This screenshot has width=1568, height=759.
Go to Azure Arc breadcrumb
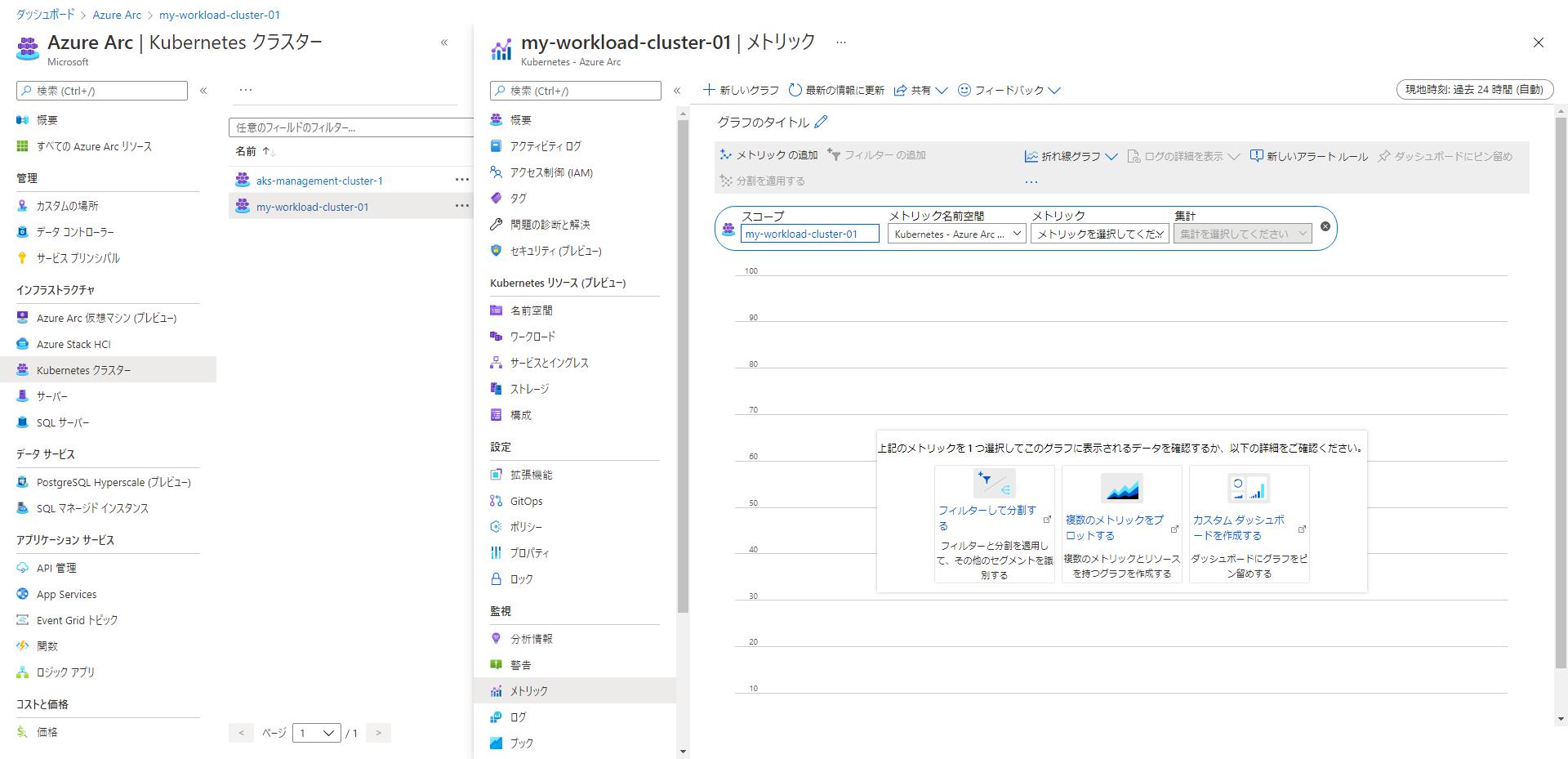117,15
